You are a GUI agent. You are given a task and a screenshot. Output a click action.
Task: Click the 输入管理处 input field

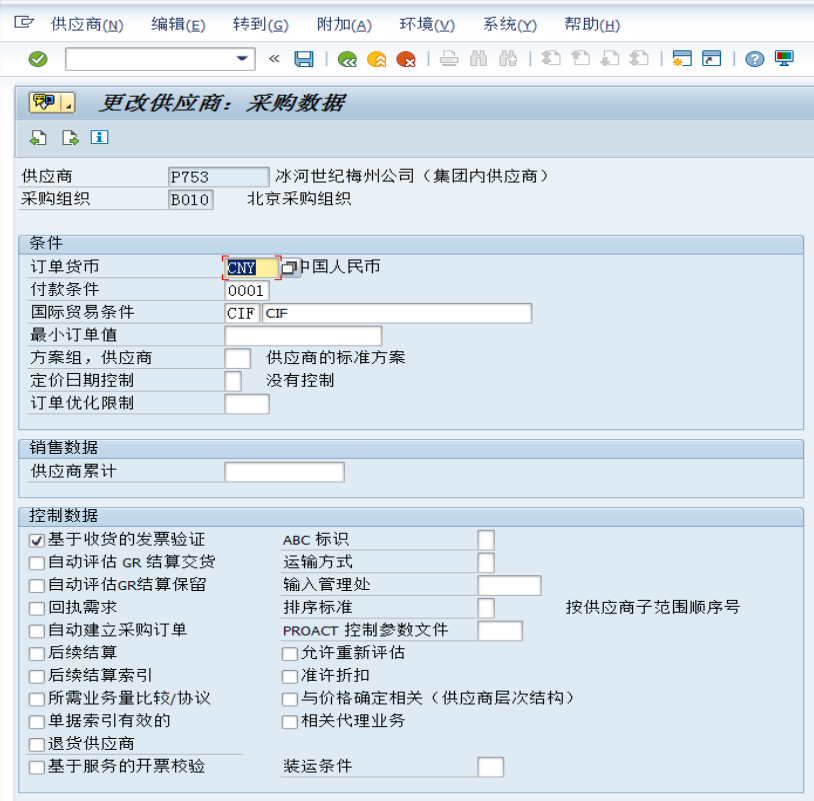509,585
